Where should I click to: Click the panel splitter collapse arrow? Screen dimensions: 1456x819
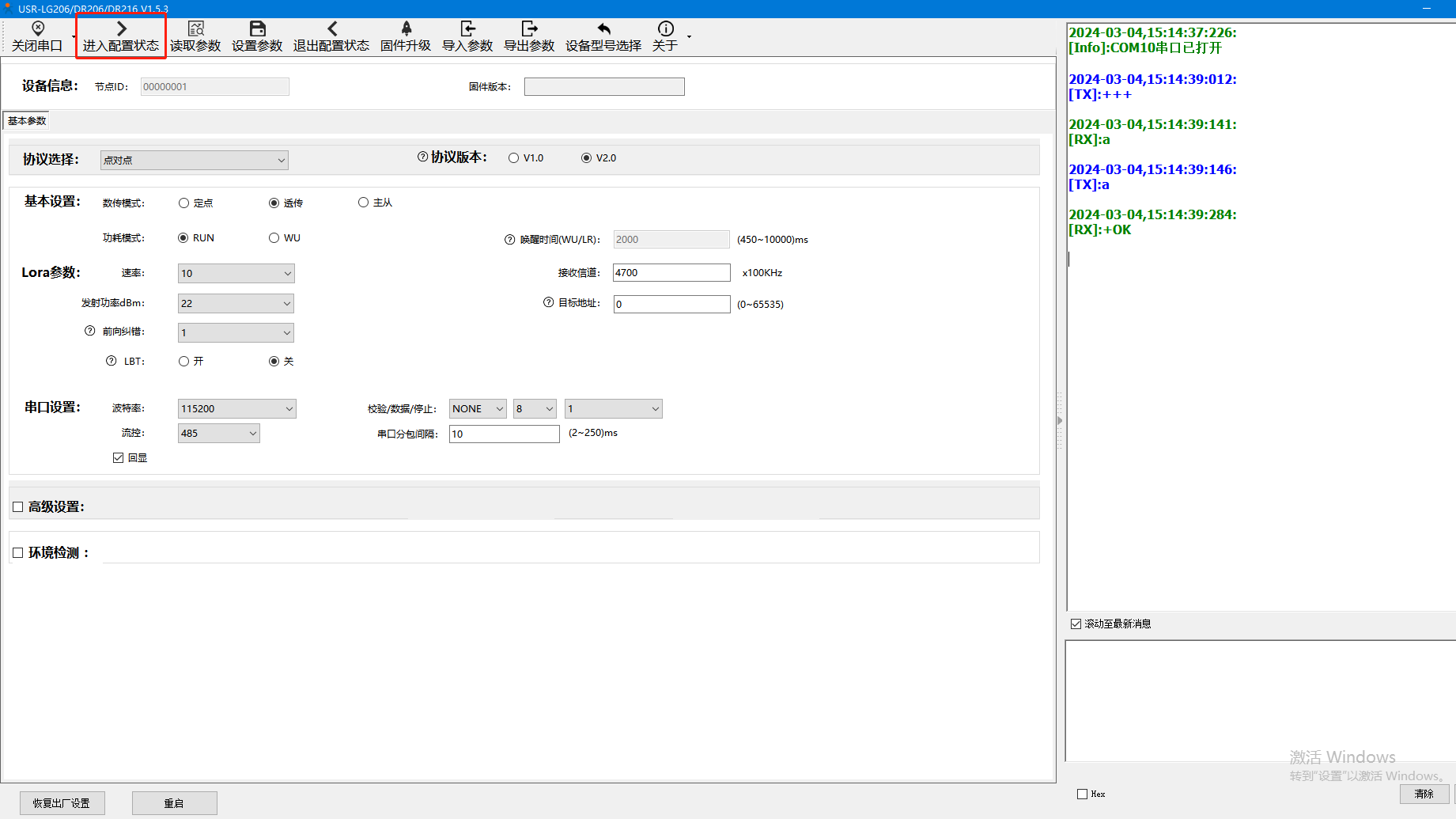[x=1060, y=420]
